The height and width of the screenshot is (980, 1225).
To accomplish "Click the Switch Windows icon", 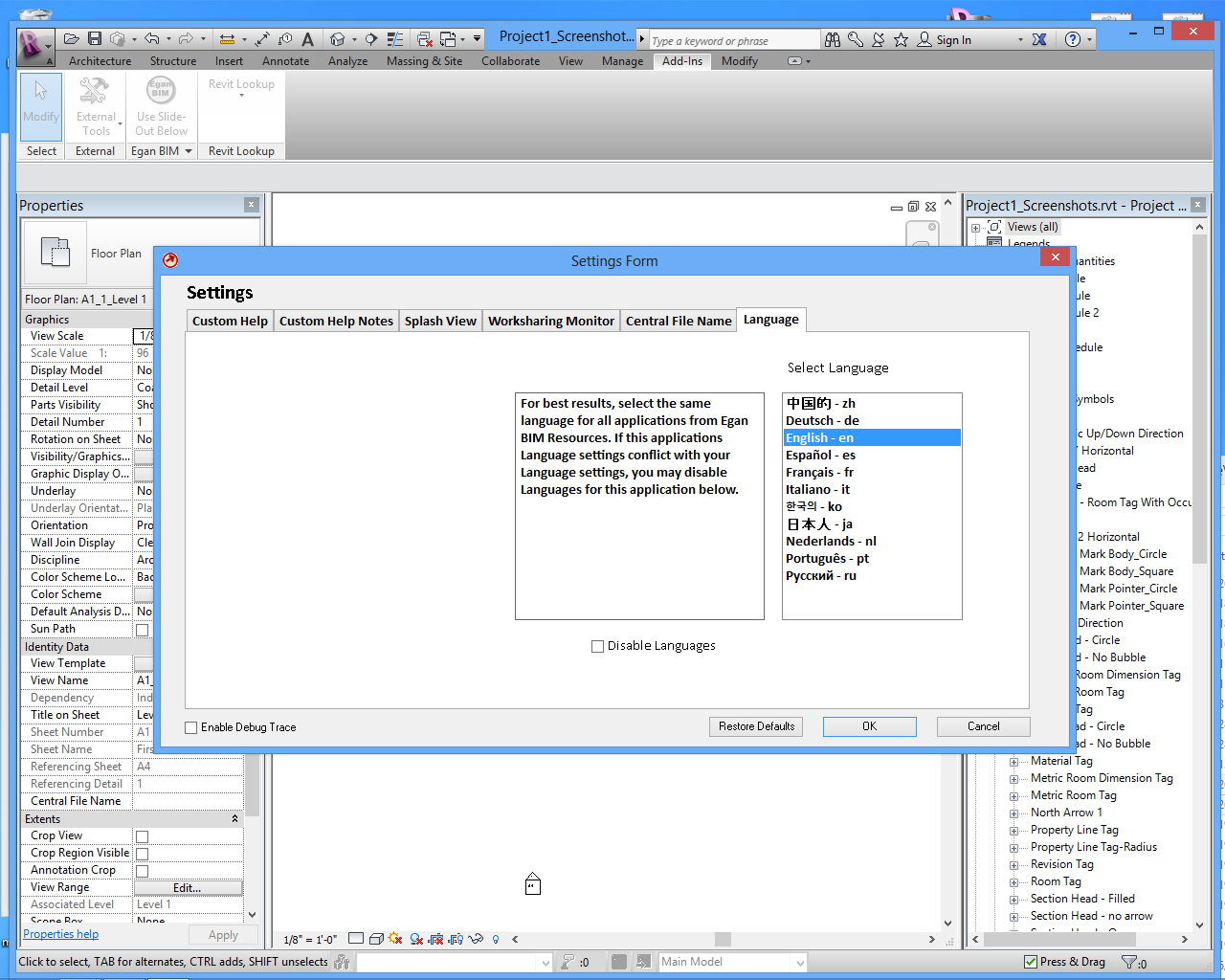I will click(x=448, y=39).
